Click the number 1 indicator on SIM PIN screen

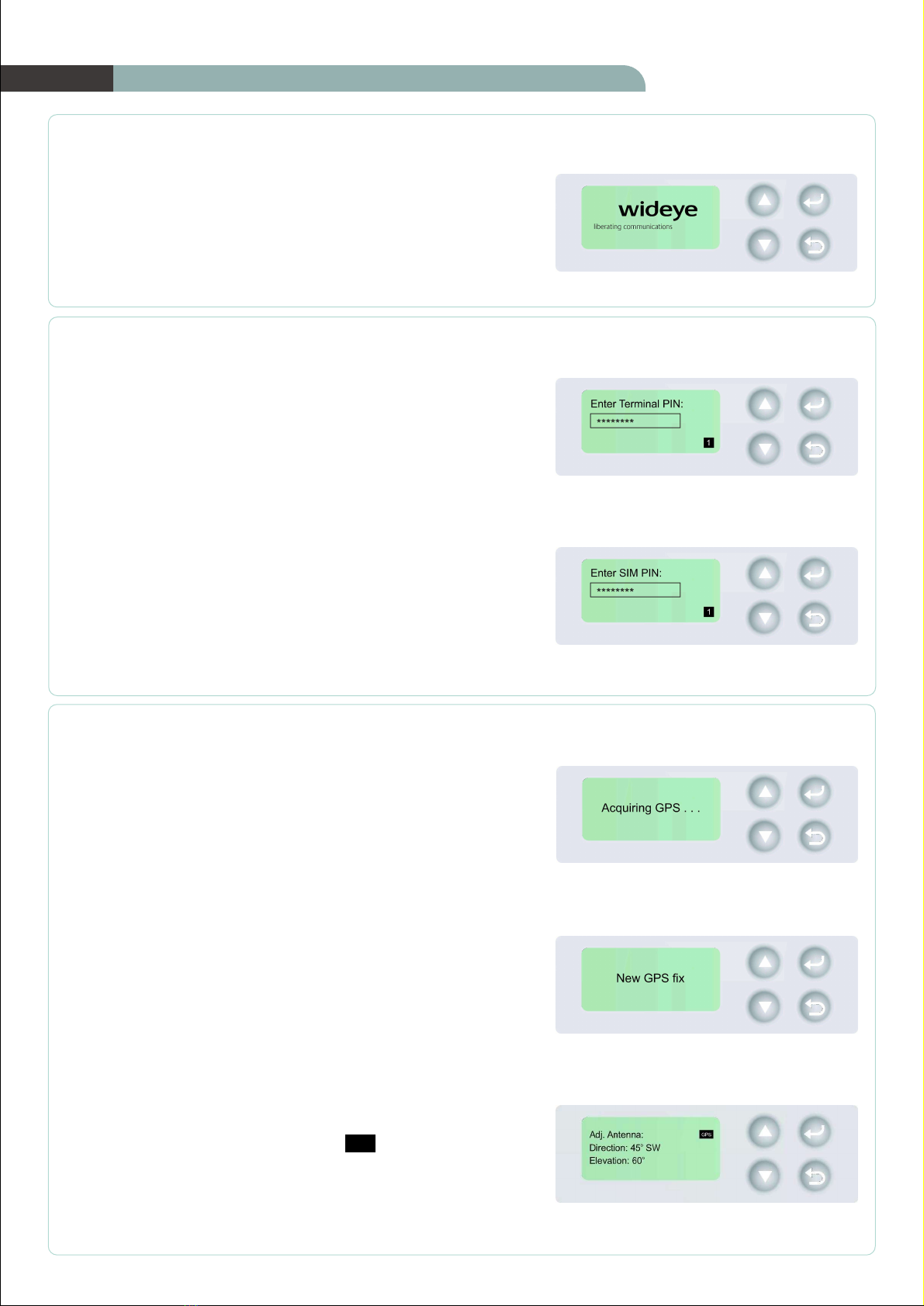tap(708, 612)
